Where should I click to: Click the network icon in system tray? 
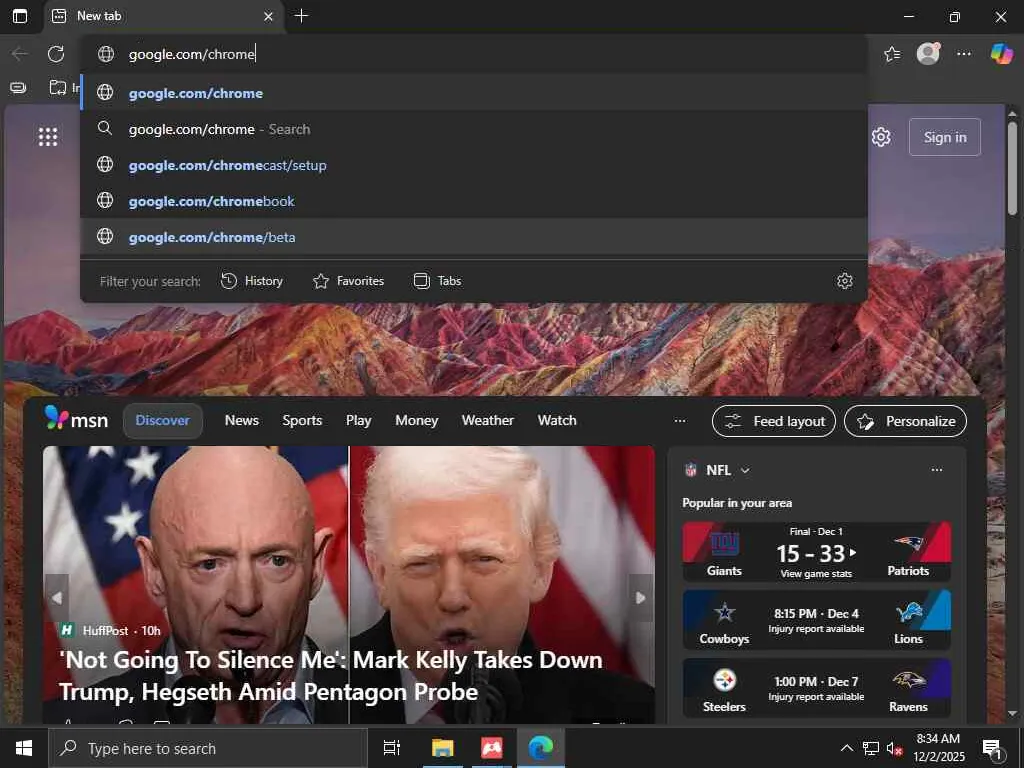click(871, 748)
